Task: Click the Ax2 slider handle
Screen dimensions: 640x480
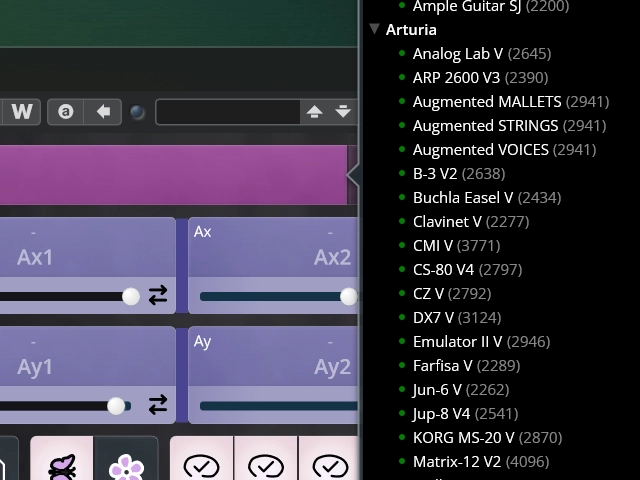Action: coord(349,296)
